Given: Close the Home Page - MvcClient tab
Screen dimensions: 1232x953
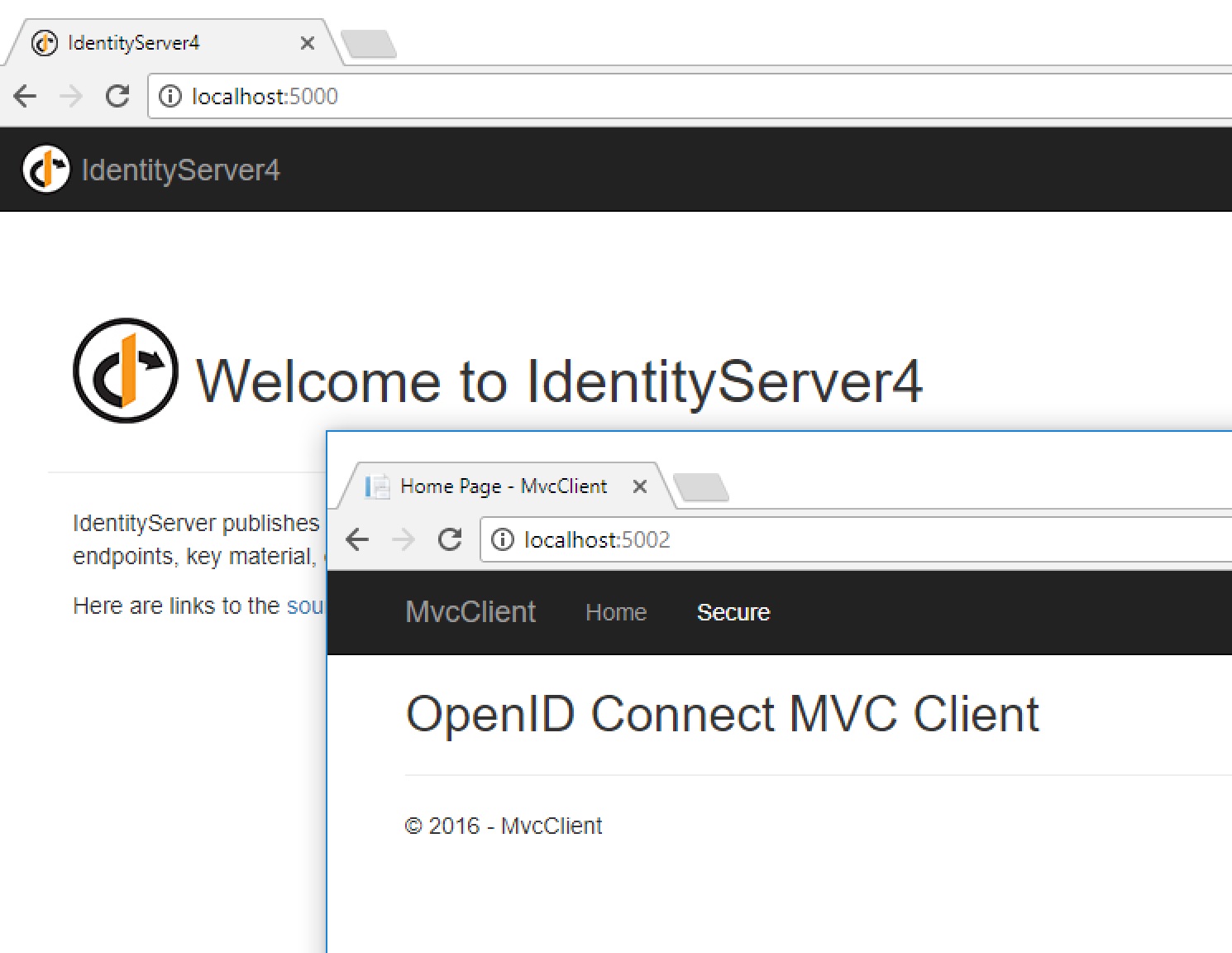Looking at the screenshot, I should [639, 486].
